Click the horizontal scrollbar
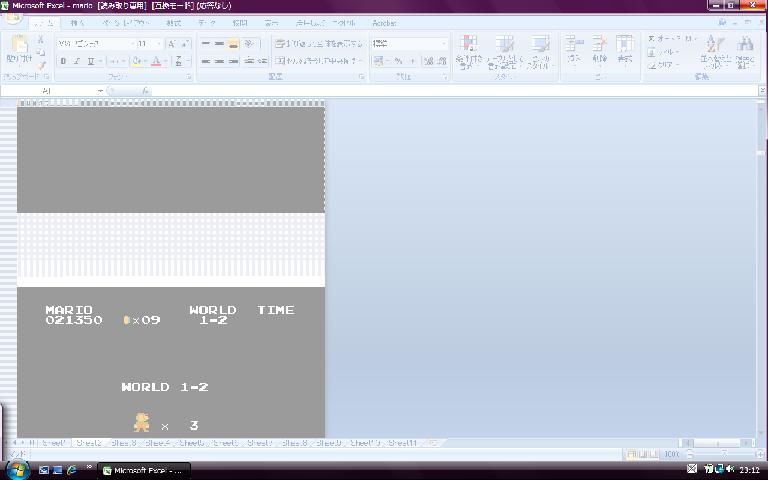Screen dimensions: 768x480 pyautogui.click(x=718, y=443)
